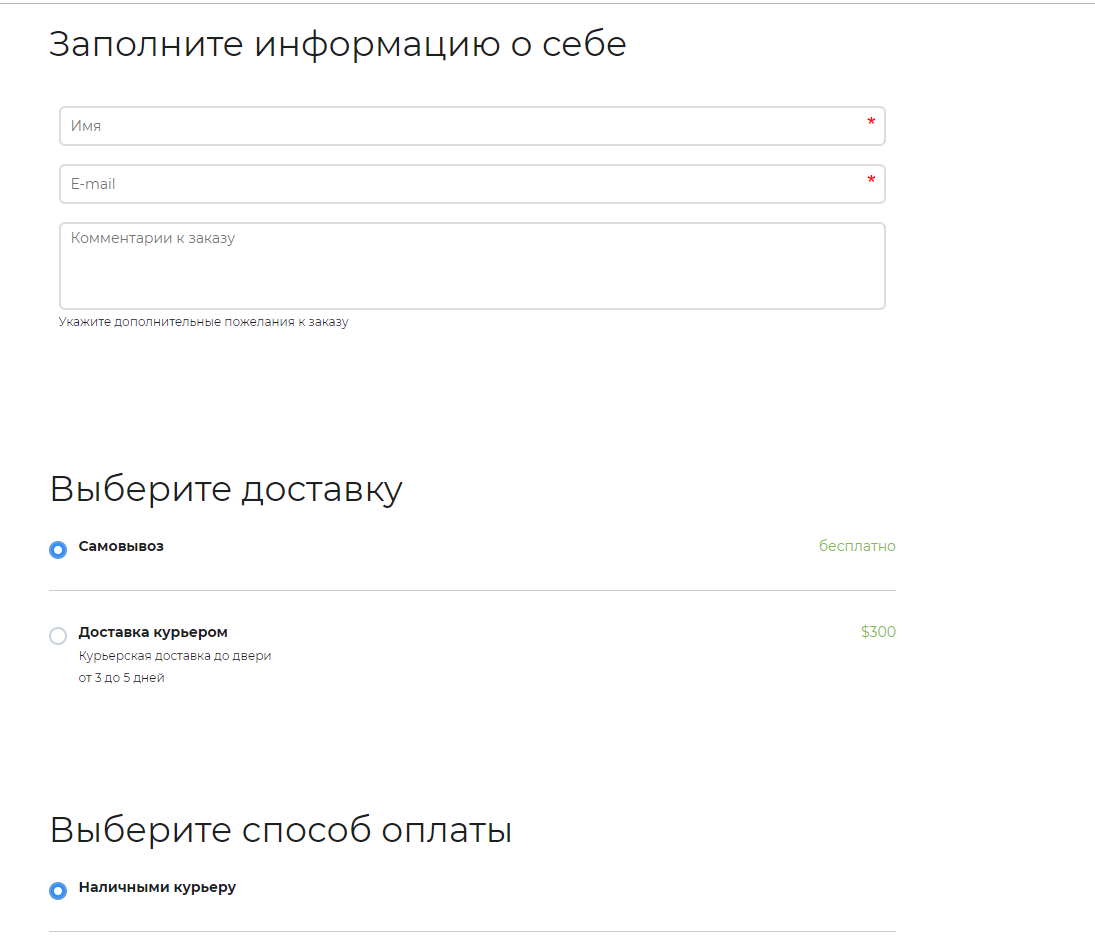Select the Доставка курьером radio button

click(x=58, y=636)
